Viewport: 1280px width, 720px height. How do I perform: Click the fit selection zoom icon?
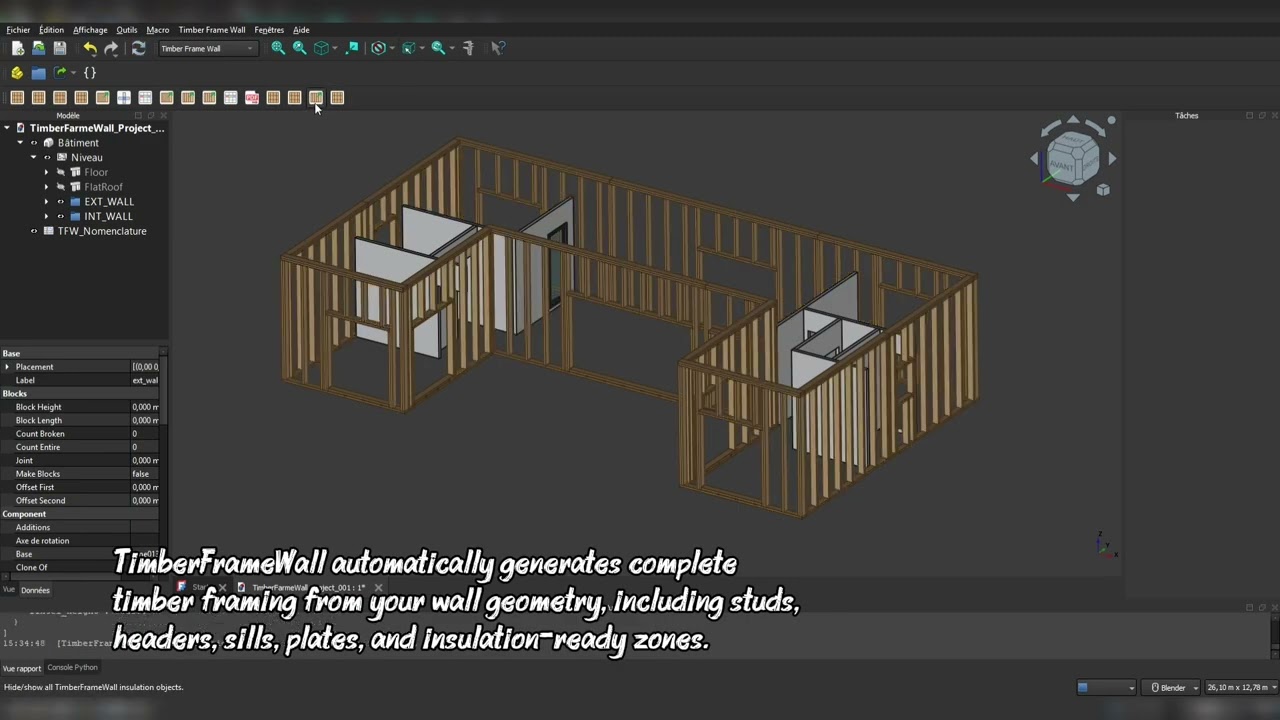299,48
